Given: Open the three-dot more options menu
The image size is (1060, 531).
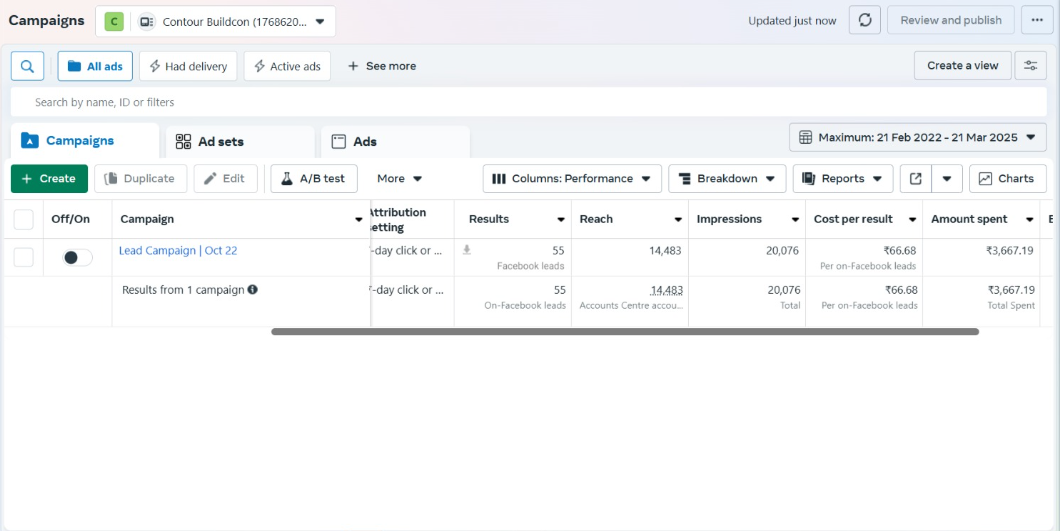Looking at the screenshot, I should click(x=1037, y=20).
